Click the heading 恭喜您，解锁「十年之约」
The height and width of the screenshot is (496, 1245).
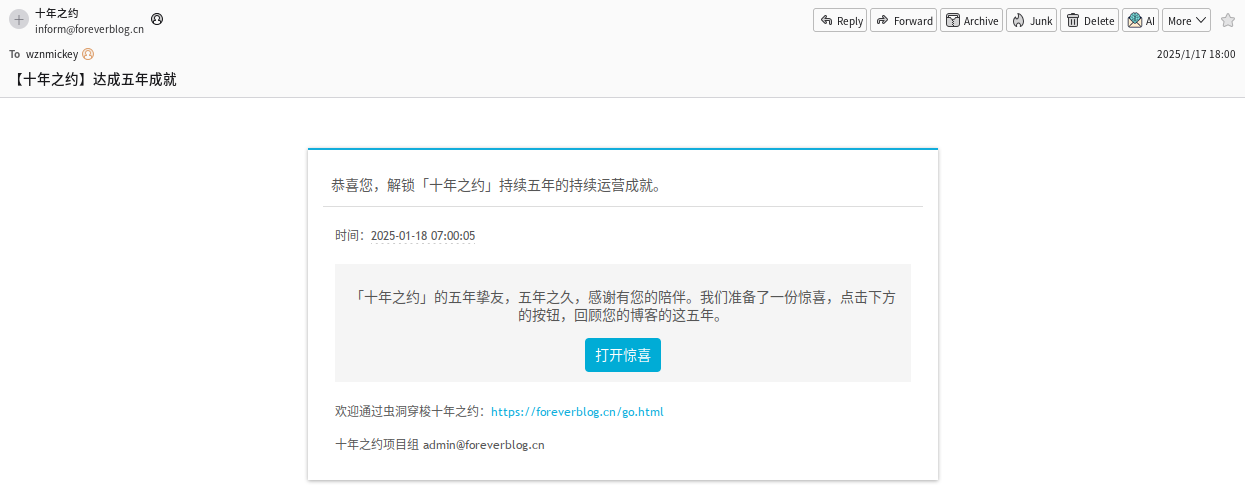495,185
